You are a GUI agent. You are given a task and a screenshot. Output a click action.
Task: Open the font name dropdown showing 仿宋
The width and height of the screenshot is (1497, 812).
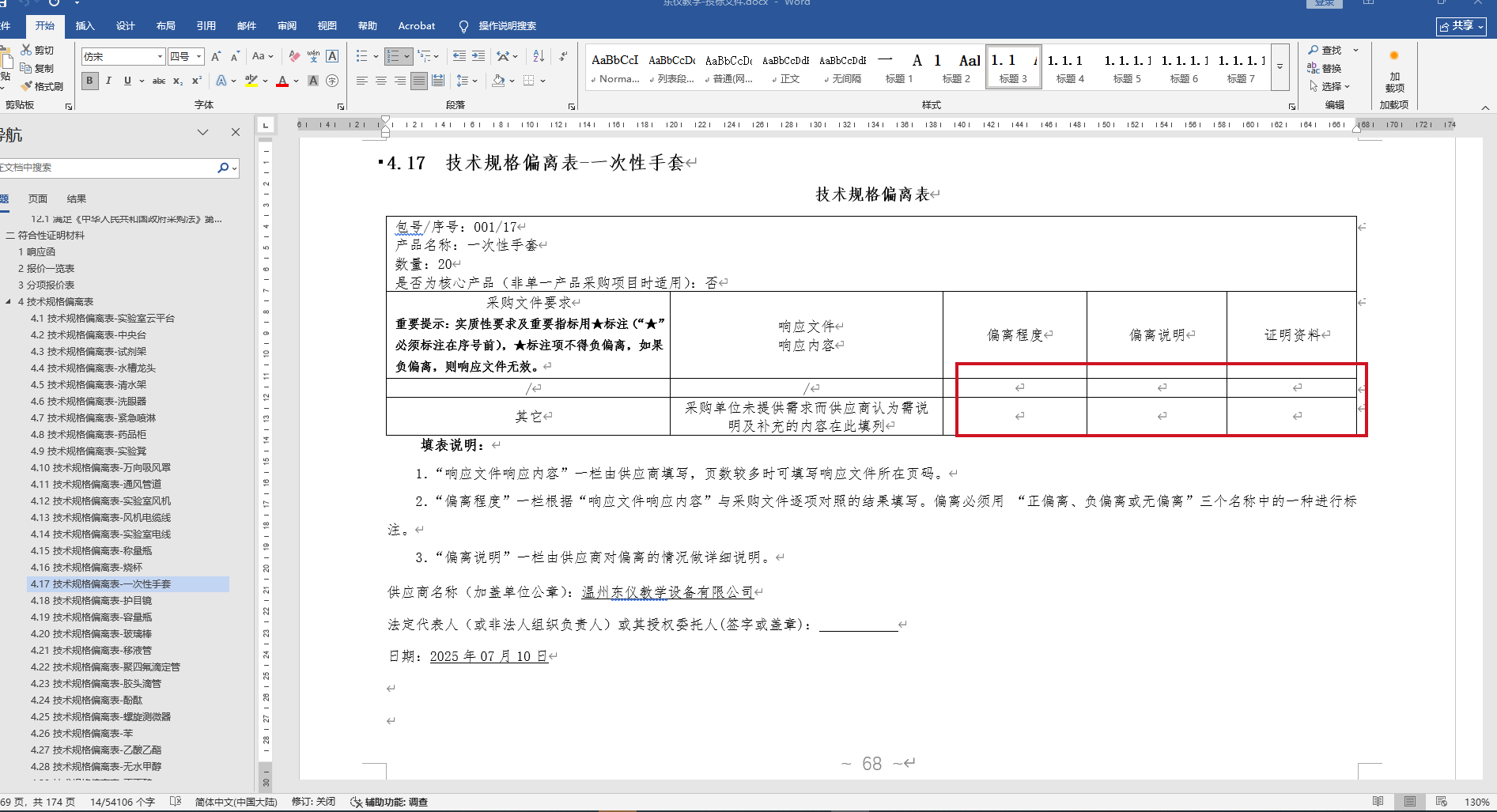(160, 56)
